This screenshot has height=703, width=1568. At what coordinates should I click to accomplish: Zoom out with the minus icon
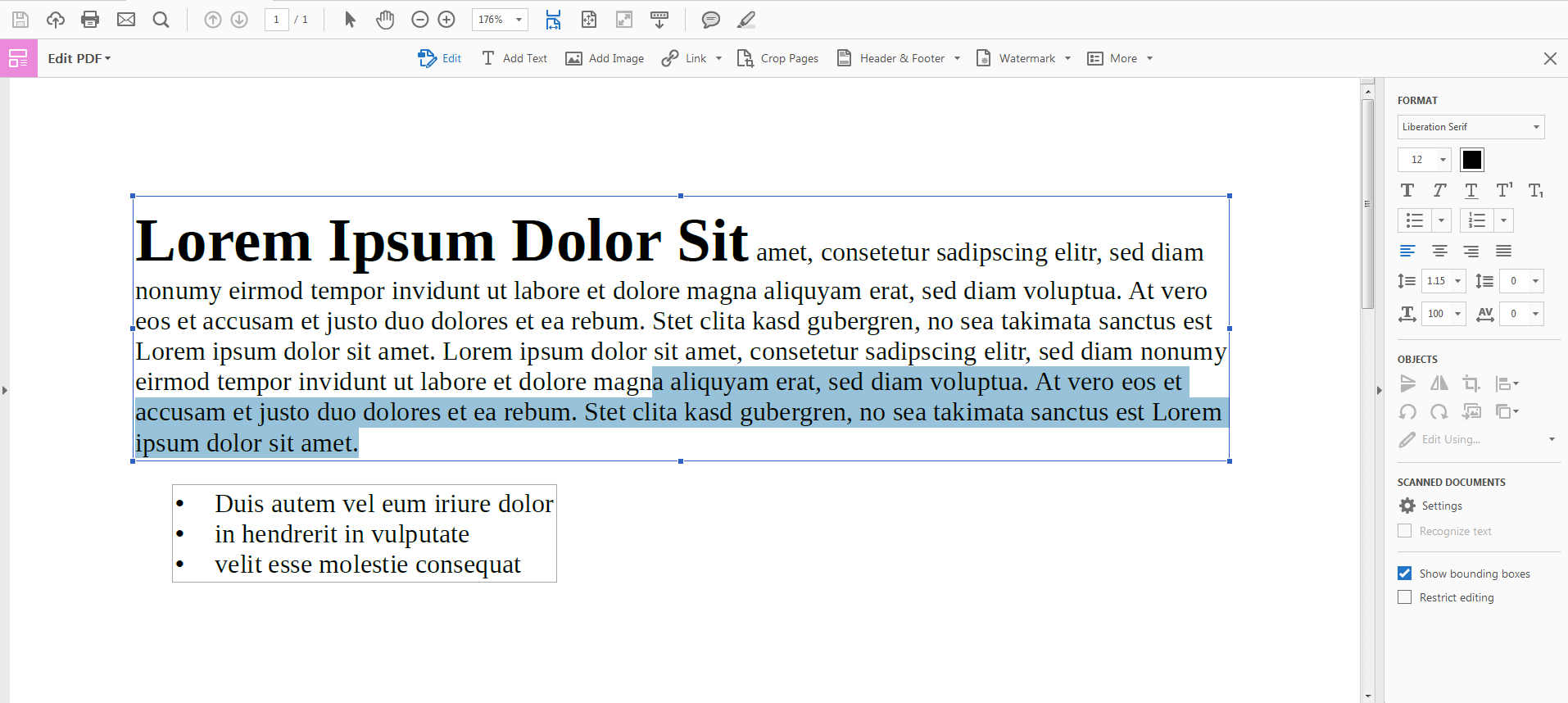coord(420,20)
